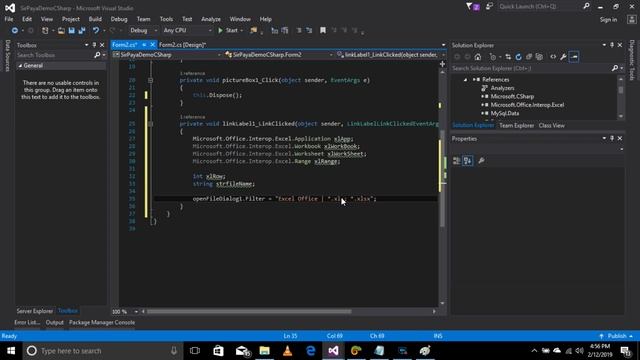Collapse the pictureBox1_Click method outline
The width and height of the screenshot is (640, 360).
(150, 80)
